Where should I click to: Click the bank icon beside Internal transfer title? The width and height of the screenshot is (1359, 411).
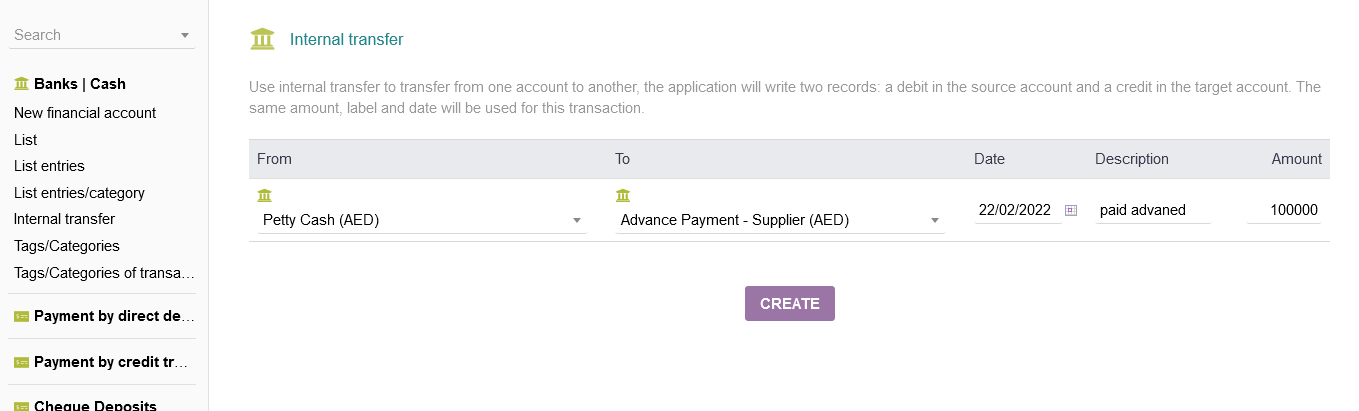tap(262, 40)
